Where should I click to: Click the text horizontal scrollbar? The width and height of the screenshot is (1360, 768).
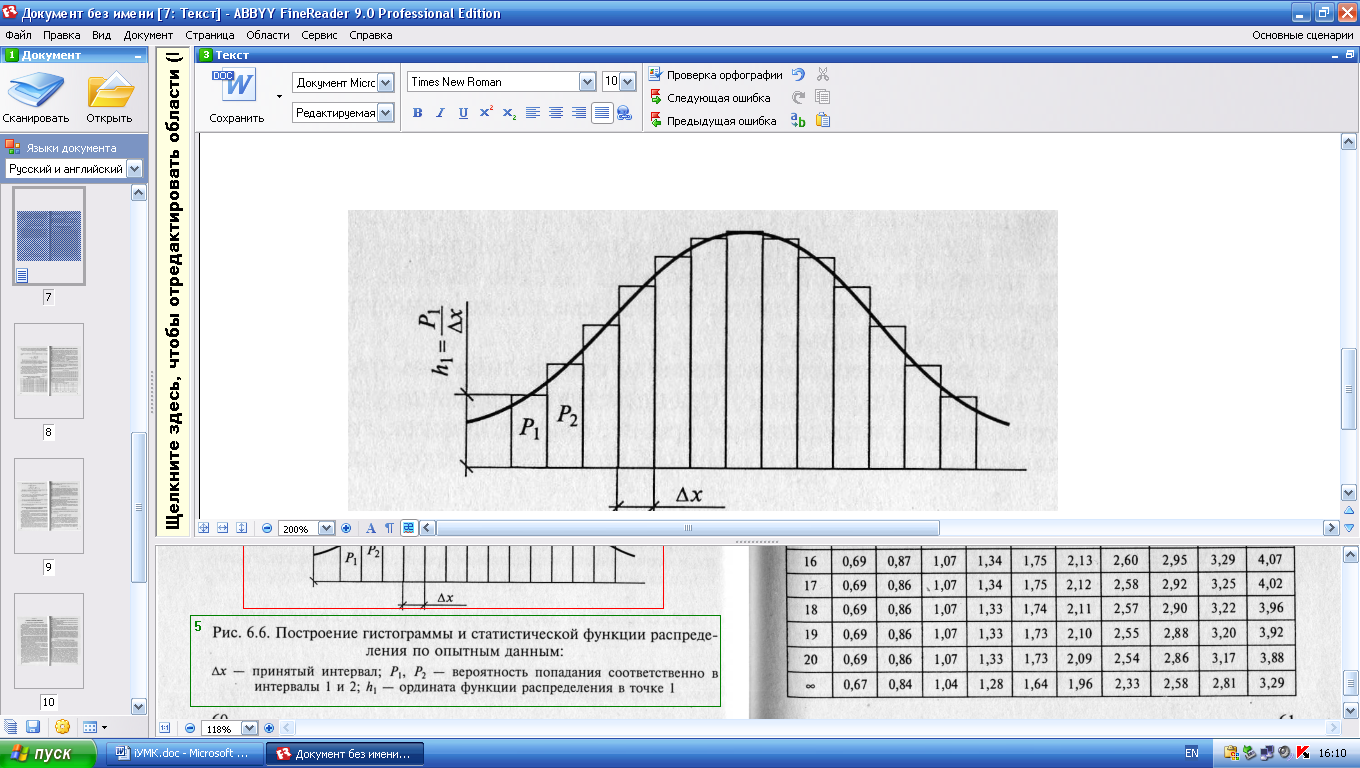pos(879,528)
